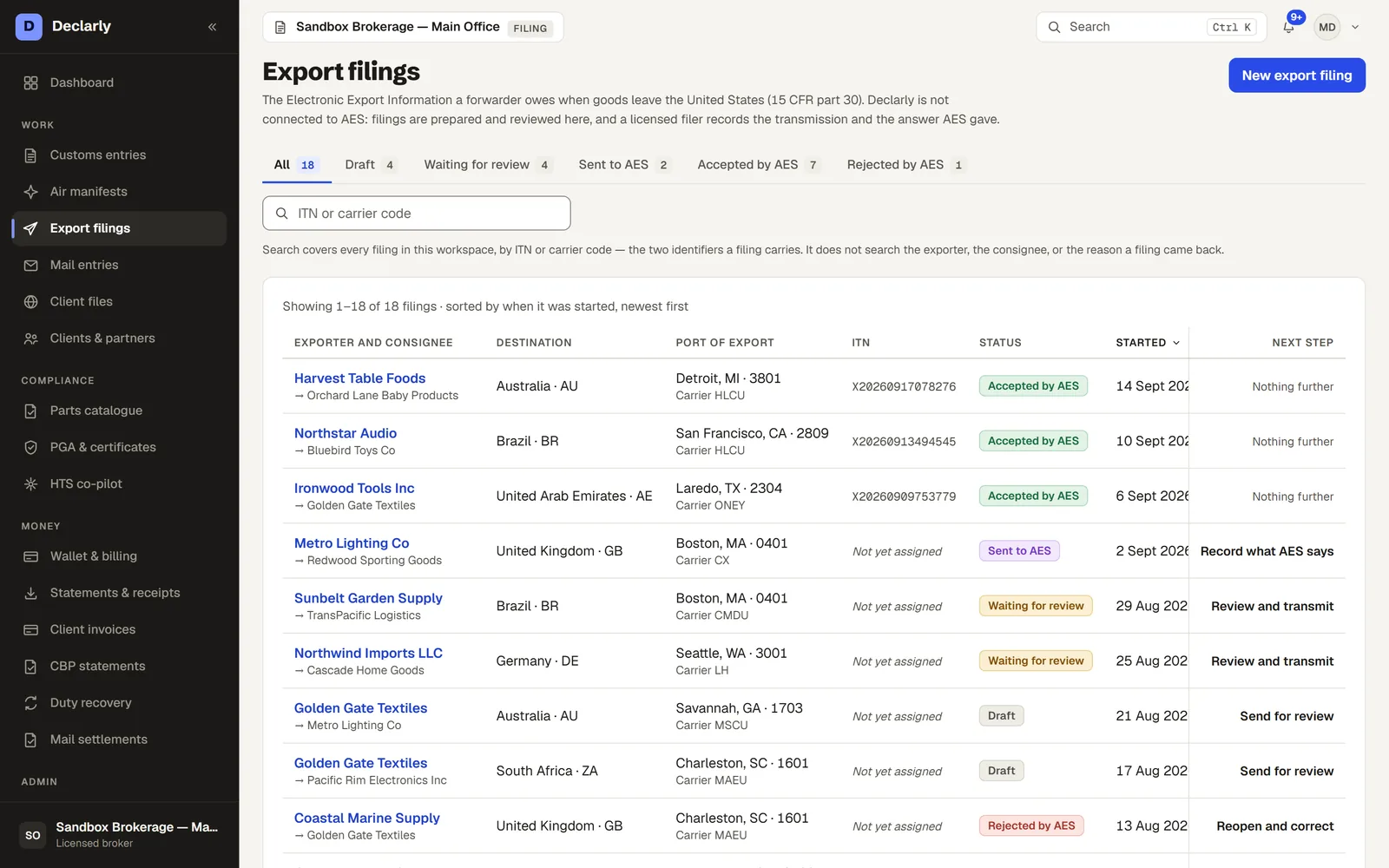Click Review and transmit for Sunbelt Garden
Viewport: 1389px width, 868px height.
pyautogui.click(x=1272, y=607)
